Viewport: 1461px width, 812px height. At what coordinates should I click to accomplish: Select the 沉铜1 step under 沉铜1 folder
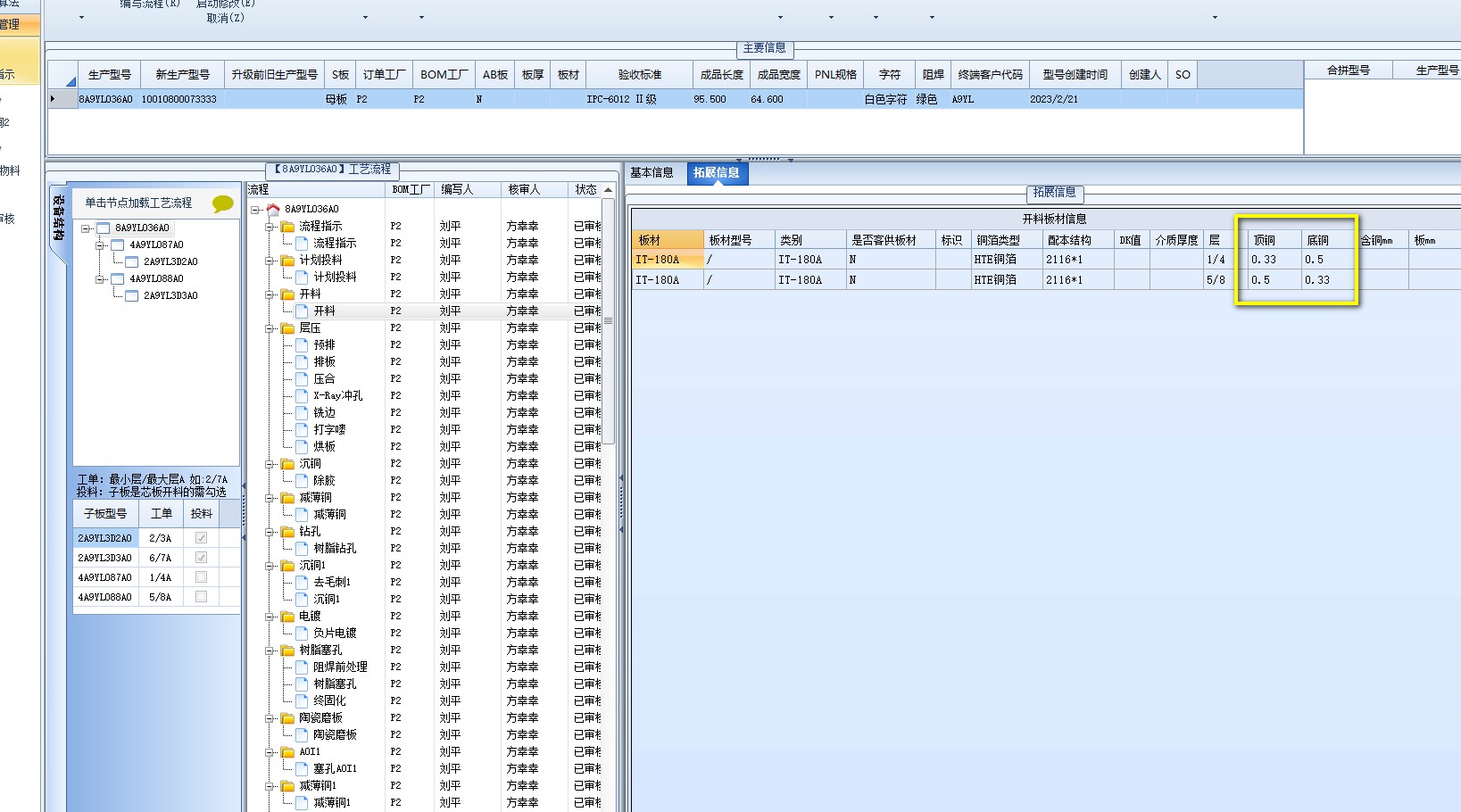(326, 600)
